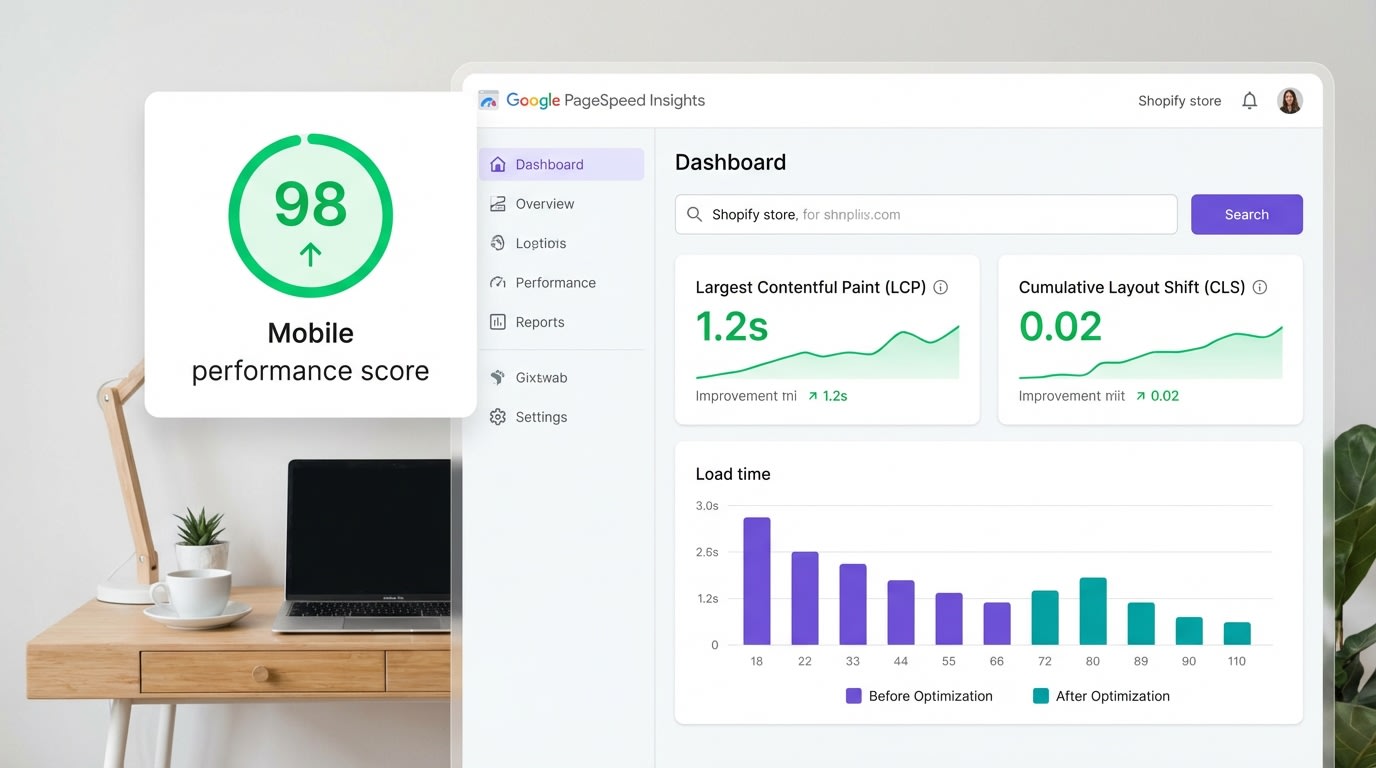Select the Overview menu entry

click(x=543, y=203)
